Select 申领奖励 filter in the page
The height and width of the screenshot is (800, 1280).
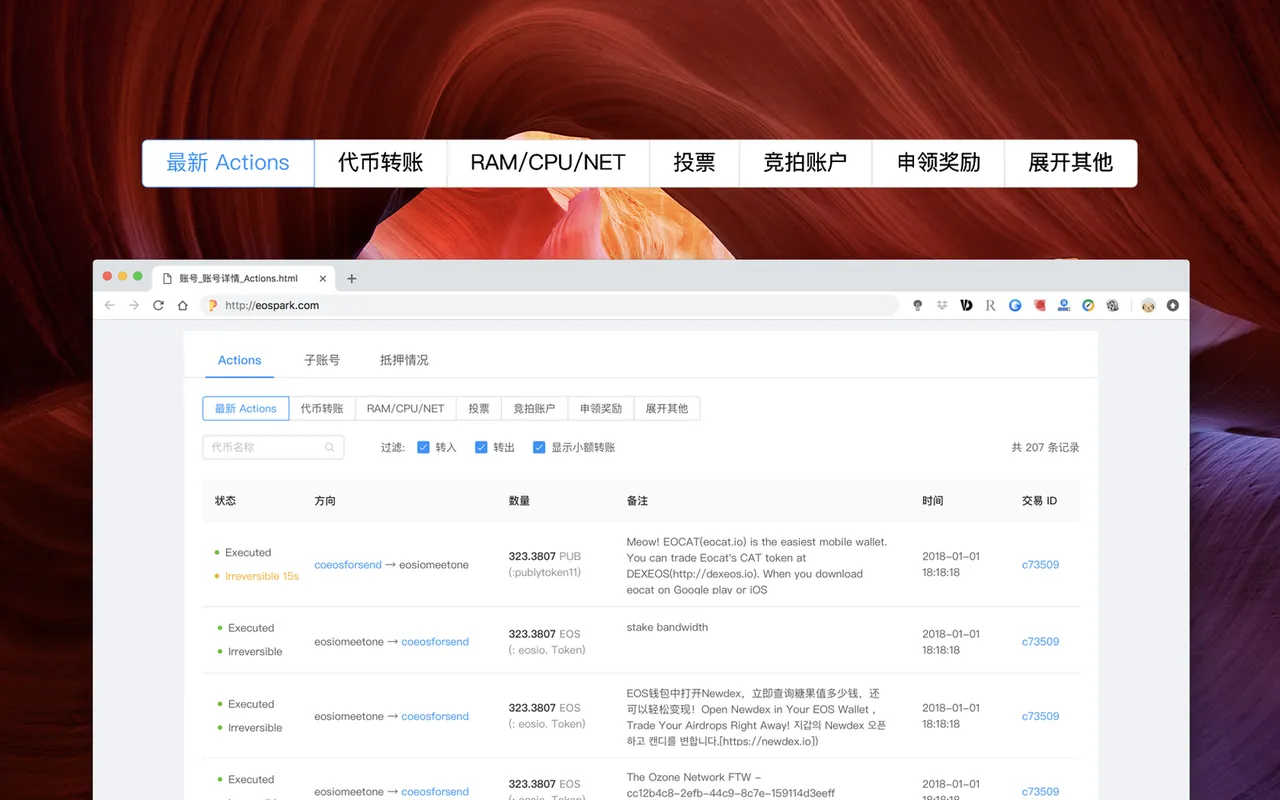(601, 408)
